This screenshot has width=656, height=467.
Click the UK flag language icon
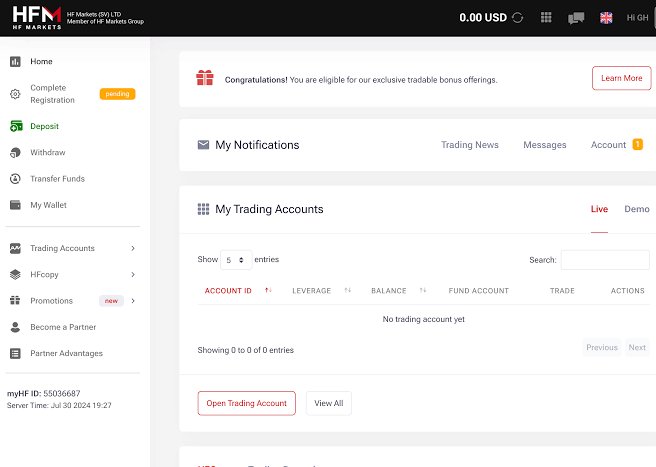pyautogui.click(x=606, y=17)
